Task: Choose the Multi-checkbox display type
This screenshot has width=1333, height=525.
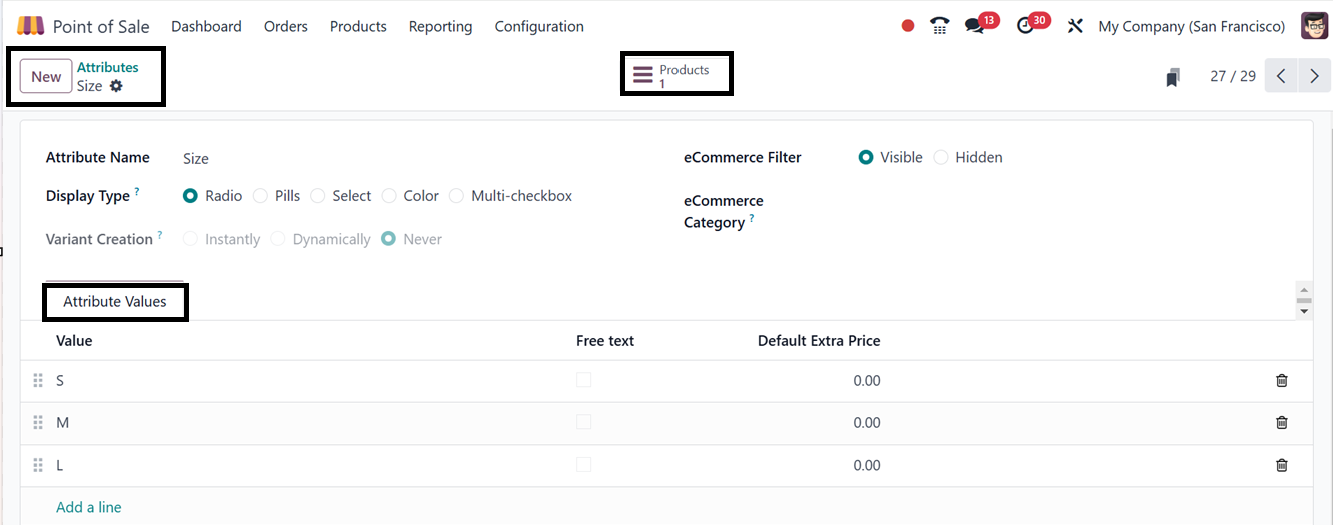Action: tap(457, 196)
